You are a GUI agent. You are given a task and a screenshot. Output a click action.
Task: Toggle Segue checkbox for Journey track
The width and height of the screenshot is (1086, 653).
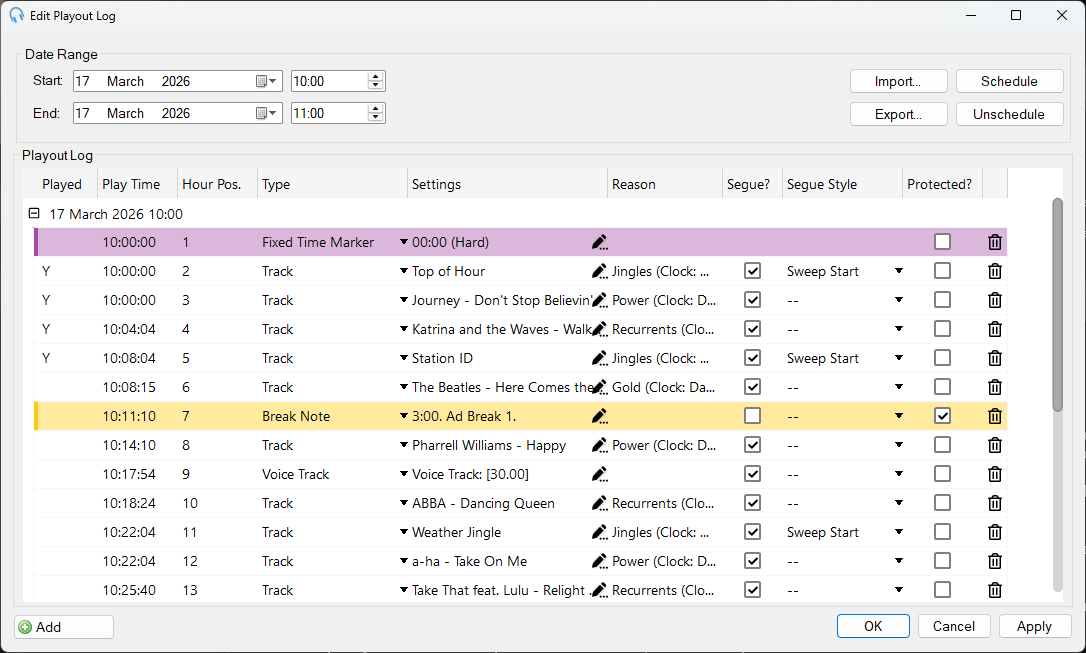(x=752, y=300)
